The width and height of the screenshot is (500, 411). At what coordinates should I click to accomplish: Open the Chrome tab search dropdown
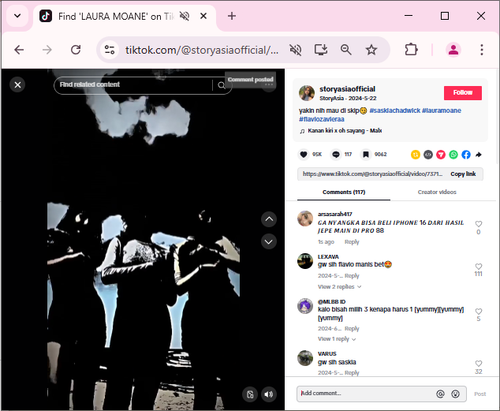click(x=17, y=16)
